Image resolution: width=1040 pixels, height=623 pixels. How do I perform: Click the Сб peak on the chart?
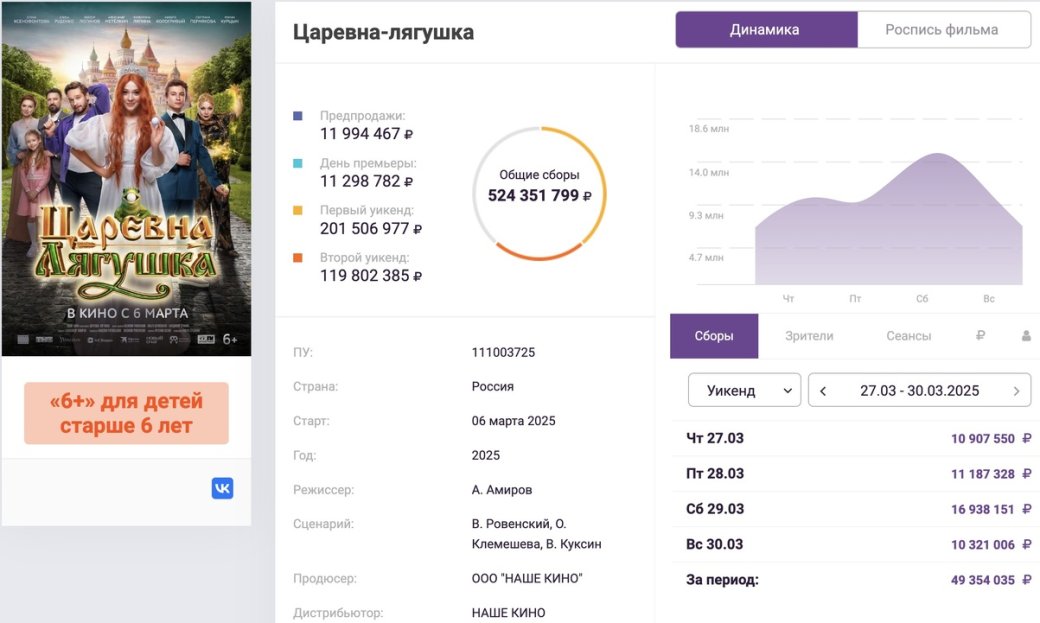pyautogui.click(x=937, y=155)
